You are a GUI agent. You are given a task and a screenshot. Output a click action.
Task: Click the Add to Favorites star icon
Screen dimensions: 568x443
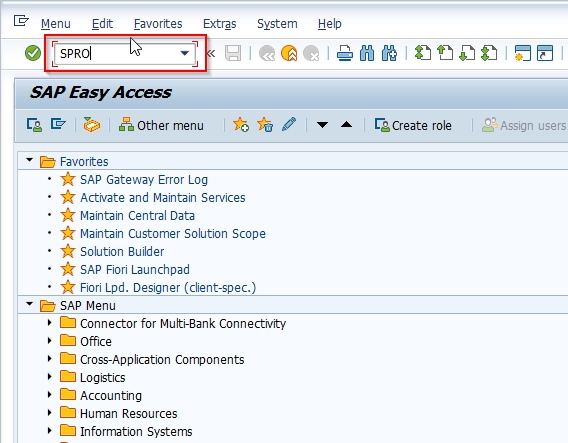[x=241, y=125]
